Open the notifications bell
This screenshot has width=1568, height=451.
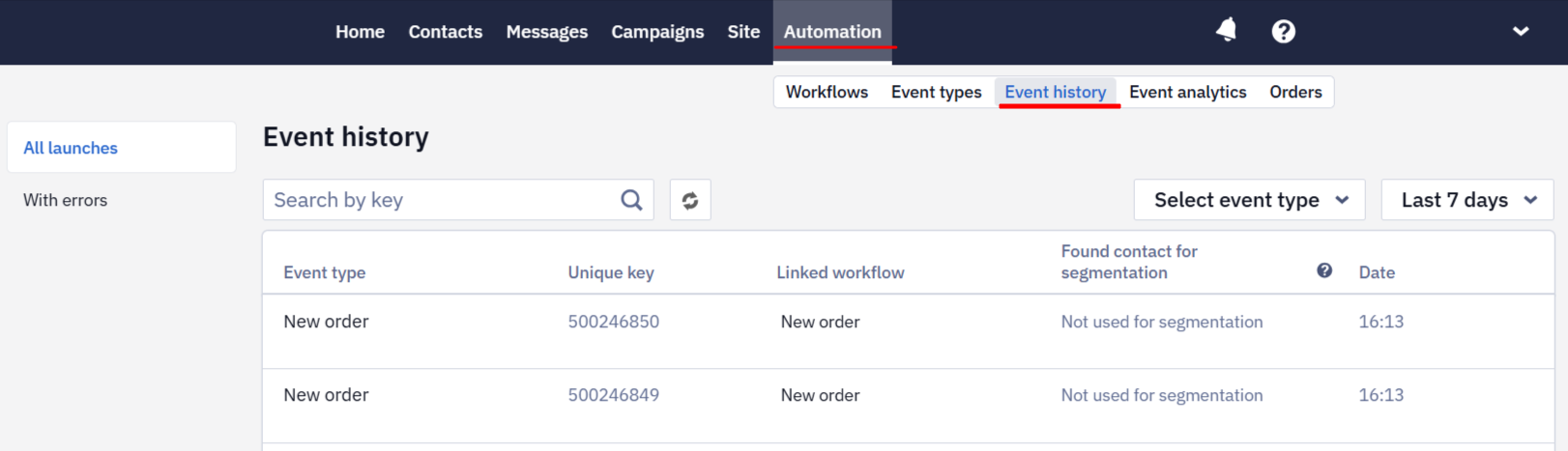click(1226, 31)
